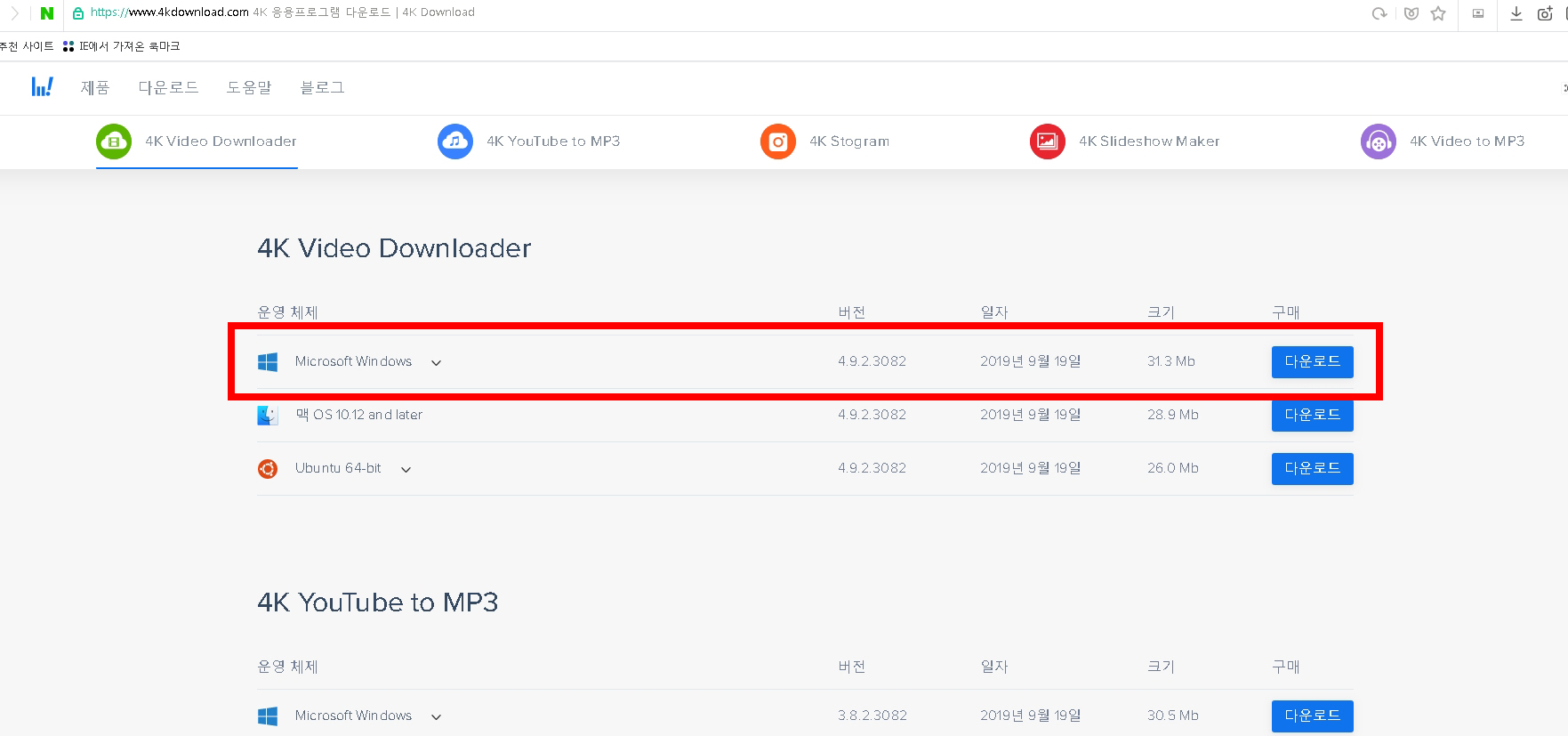Screen dimensions: 1568x736
Task: Click the Microsoft Windows text in Video Downloader
Action: click(353, 361)
